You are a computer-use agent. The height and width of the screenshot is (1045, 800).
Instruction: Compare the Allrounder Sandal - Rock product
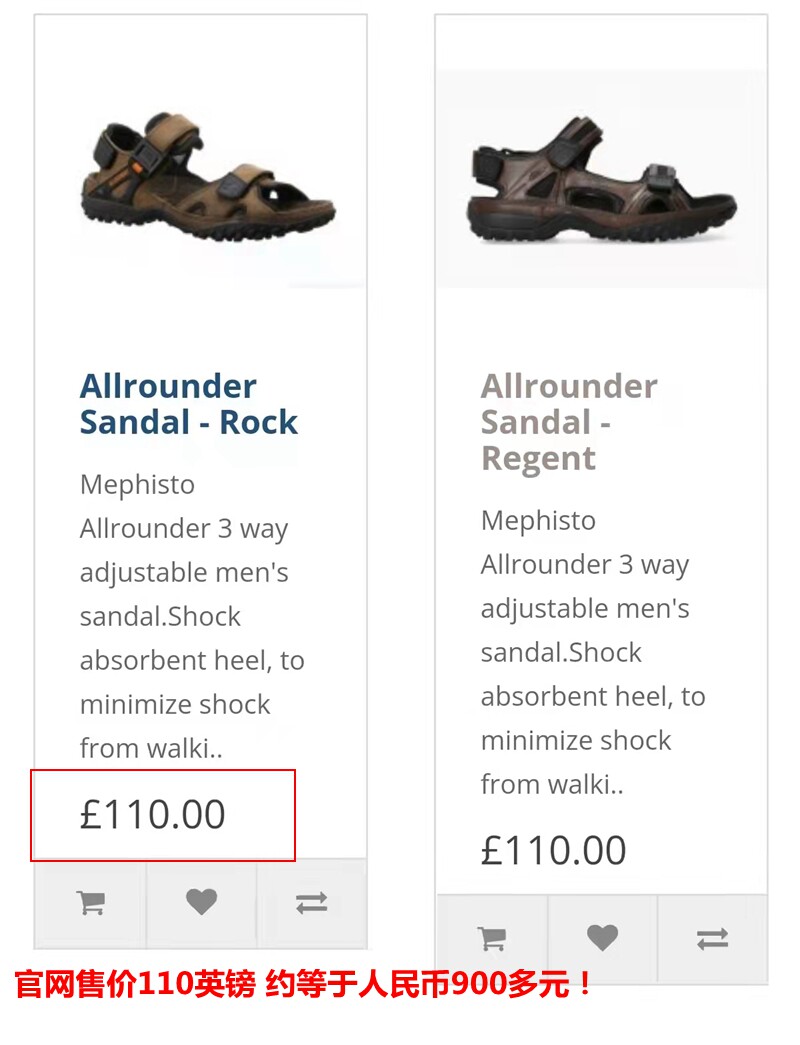pos(311,903)
